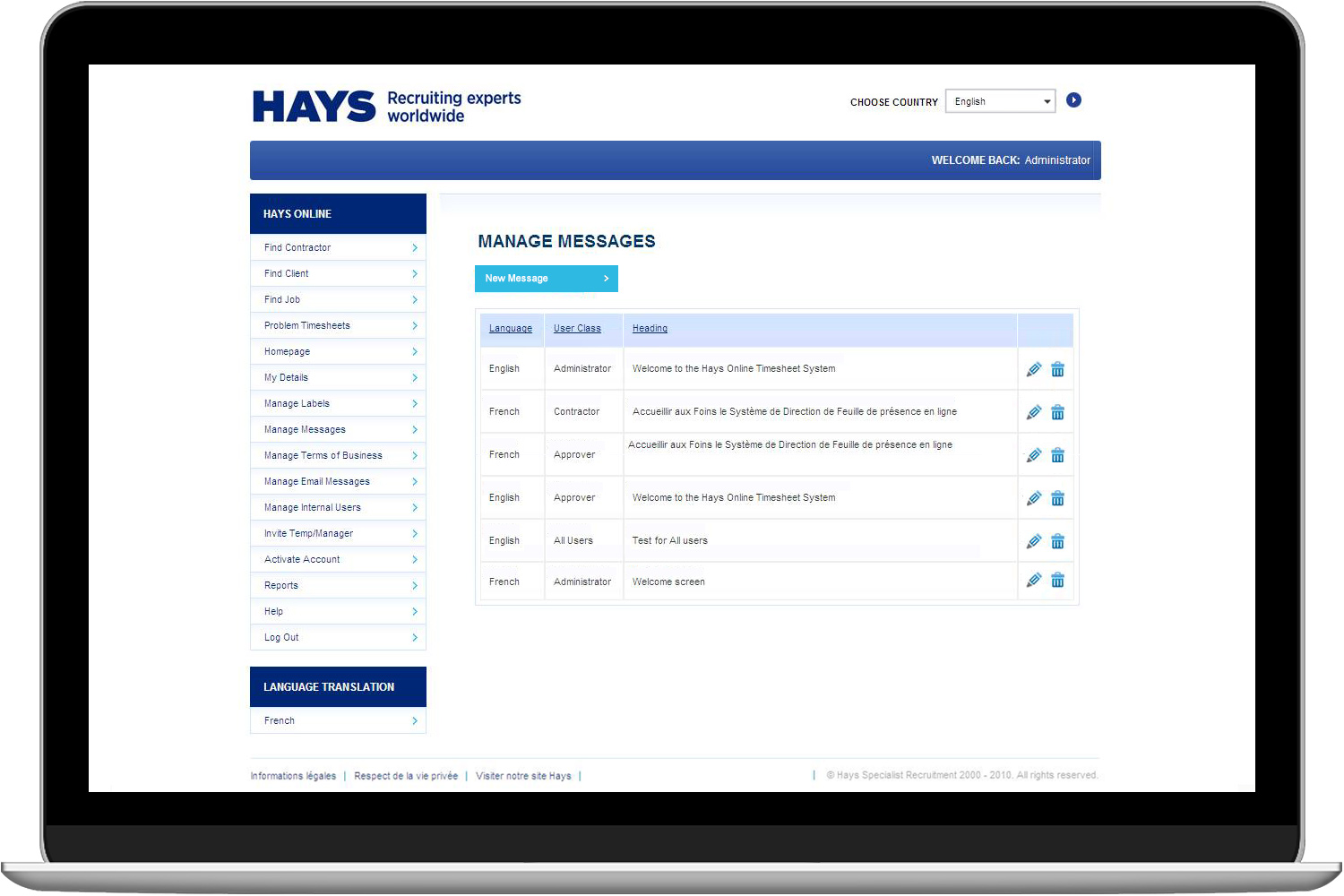Delete the French Contractor message

pyautogui.click(x=1058, y=412)
